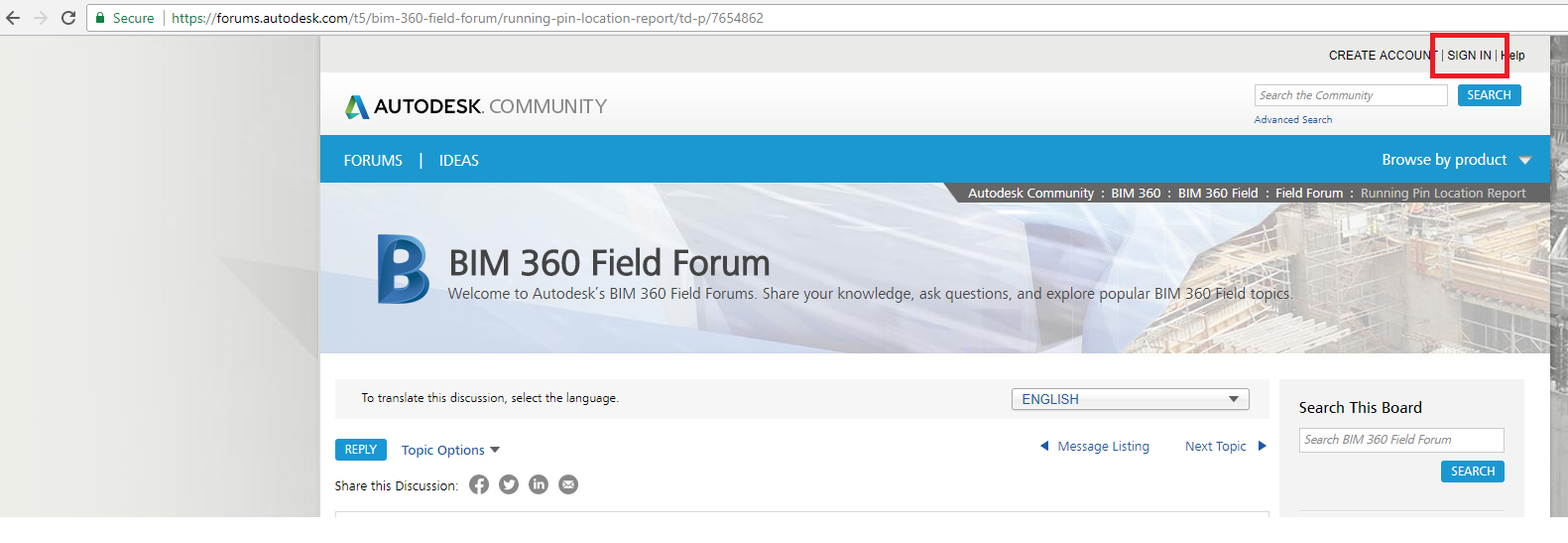Open the ENGLISH language dropdown

click(1130, 399)
